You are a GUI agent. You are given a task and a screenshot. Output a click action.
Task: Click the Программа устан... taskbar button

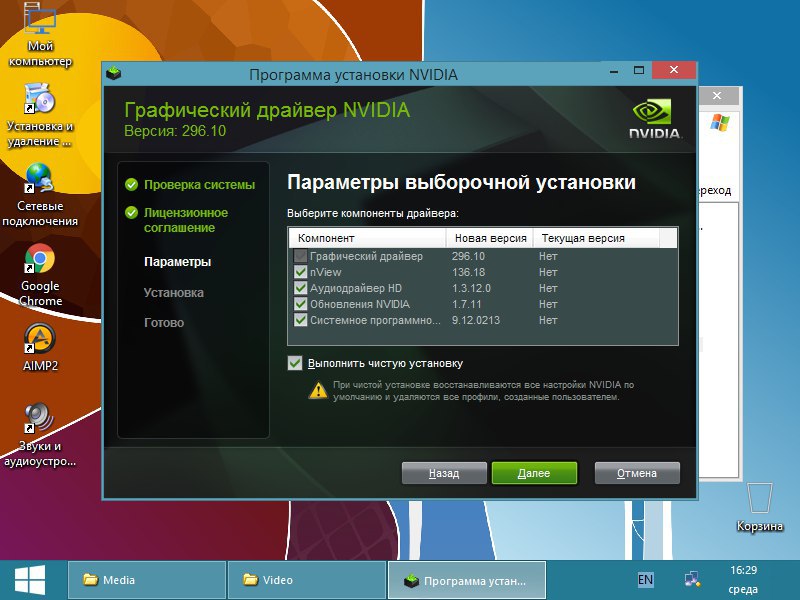click(x=467, y=580)
